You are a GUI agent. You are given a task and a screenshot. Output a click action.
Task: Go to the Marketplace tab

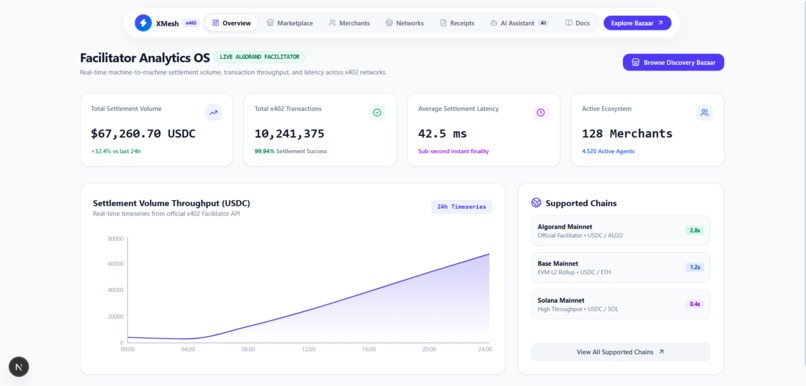[x=289, y=23]
